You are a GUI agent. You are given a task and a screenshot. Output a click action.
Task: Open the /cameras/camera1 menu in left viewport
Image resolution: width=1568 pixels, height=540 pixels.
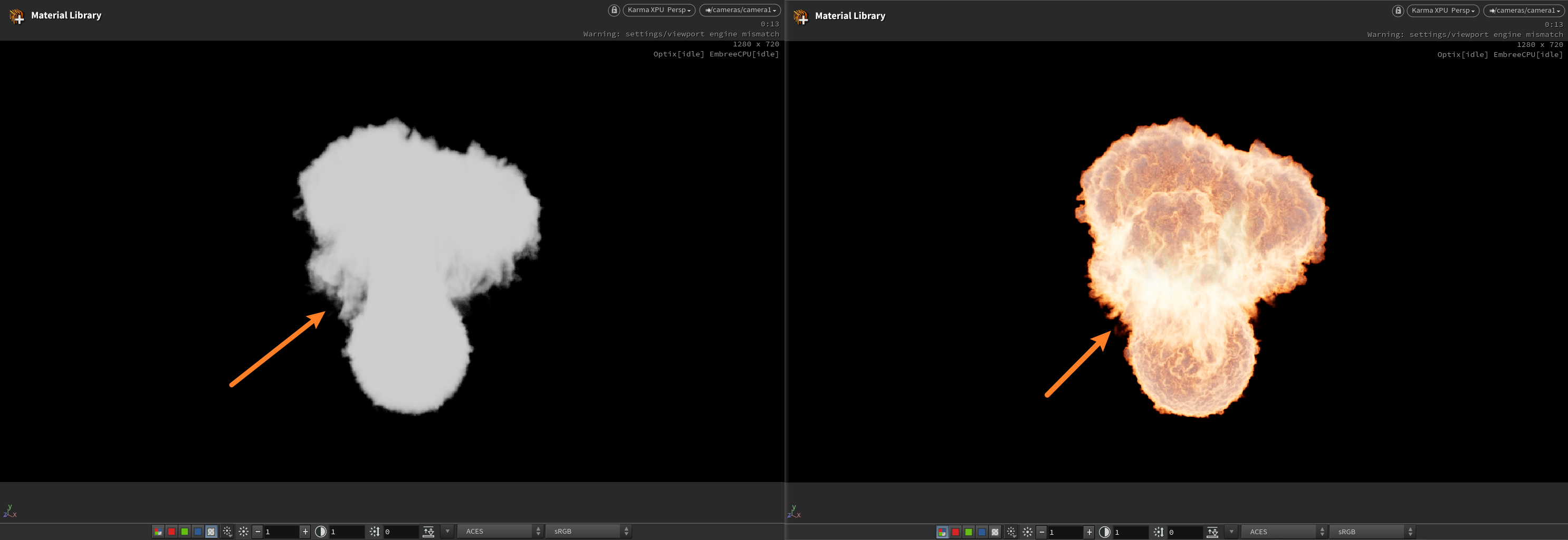click(x=740, y=9)
